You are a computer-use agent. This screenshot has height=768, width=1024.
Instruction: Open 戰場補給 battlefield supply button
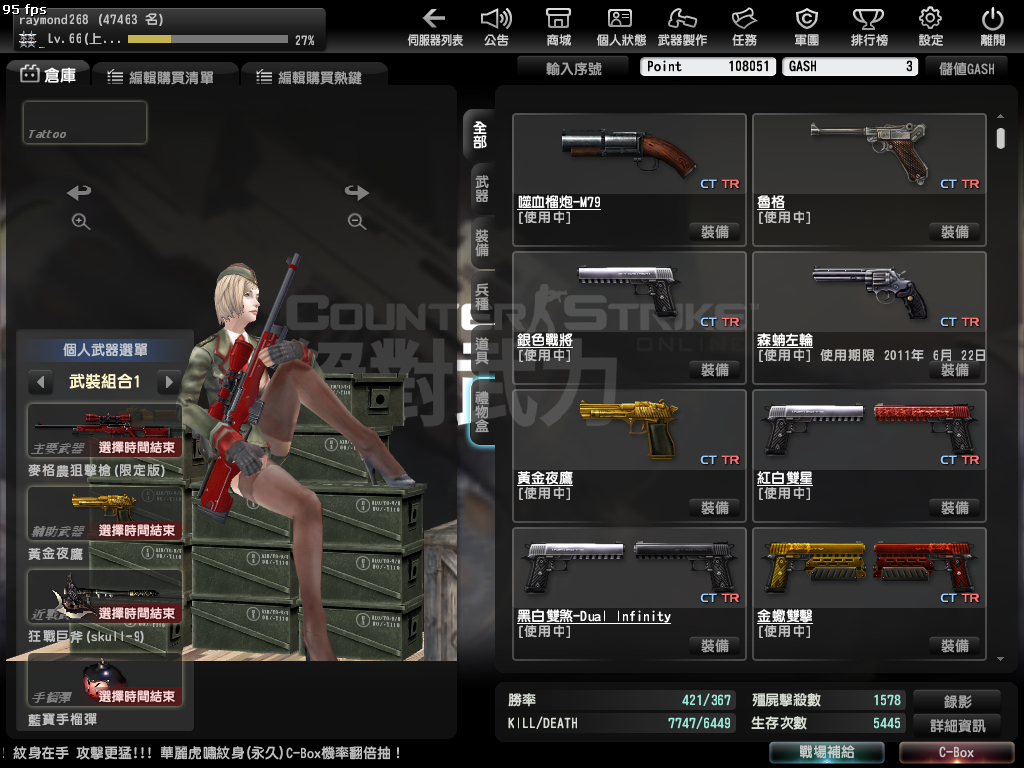pos(826,752)
